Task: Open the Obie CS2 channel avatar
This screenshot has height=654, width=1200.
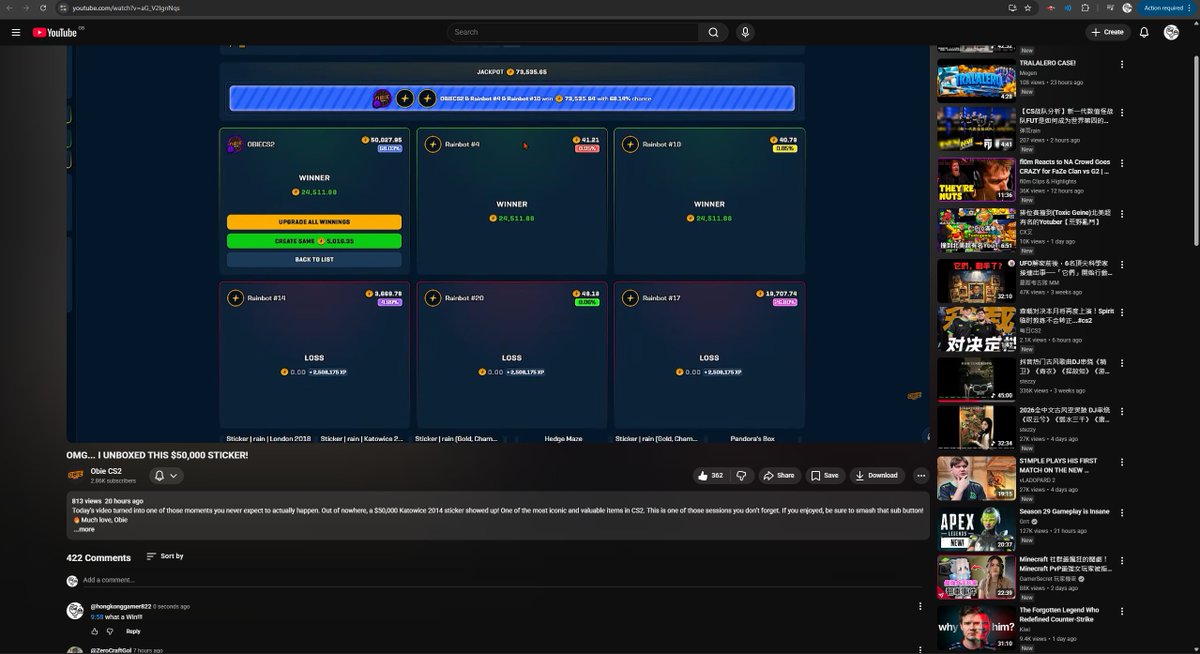Action: pyautogui.click(x=75, y=475)
